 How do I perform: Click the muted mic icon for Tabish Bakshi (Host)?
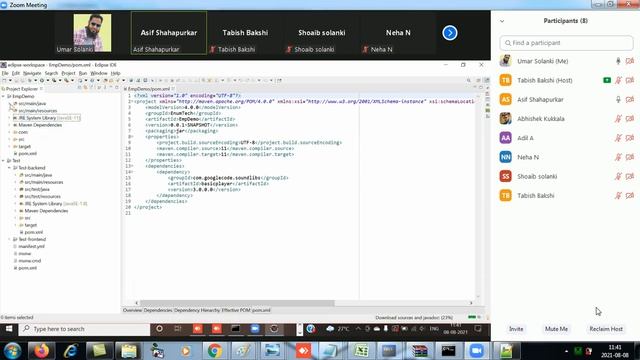tap(618, 80)
